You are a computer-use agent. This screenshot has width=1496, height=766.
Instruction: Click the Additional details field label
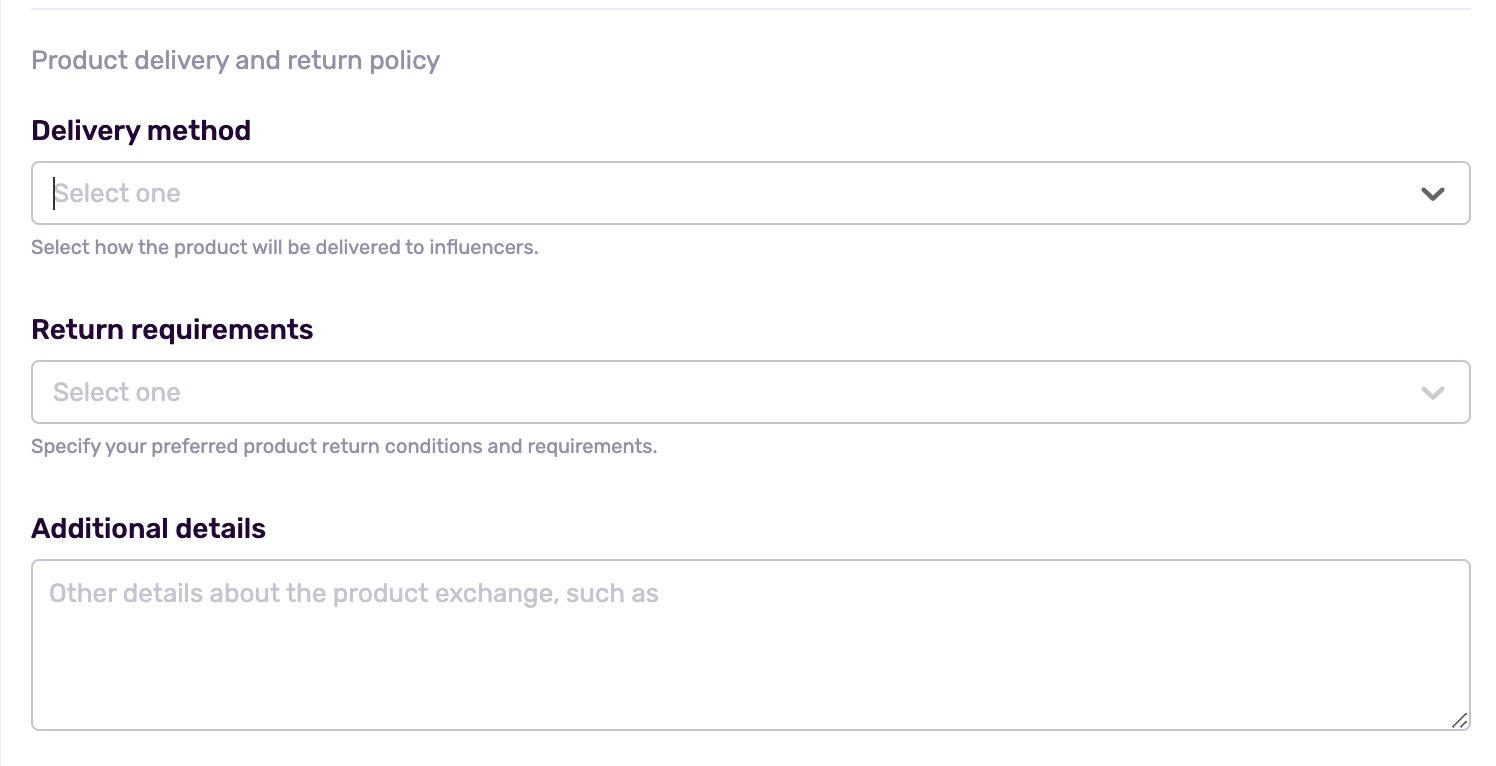pyautogui.click(x=148, y=528)
